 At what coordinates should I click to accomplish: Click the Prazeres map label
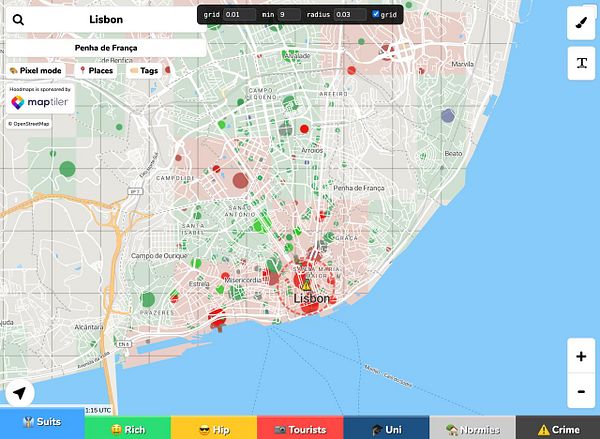click(x=157, y=313)
